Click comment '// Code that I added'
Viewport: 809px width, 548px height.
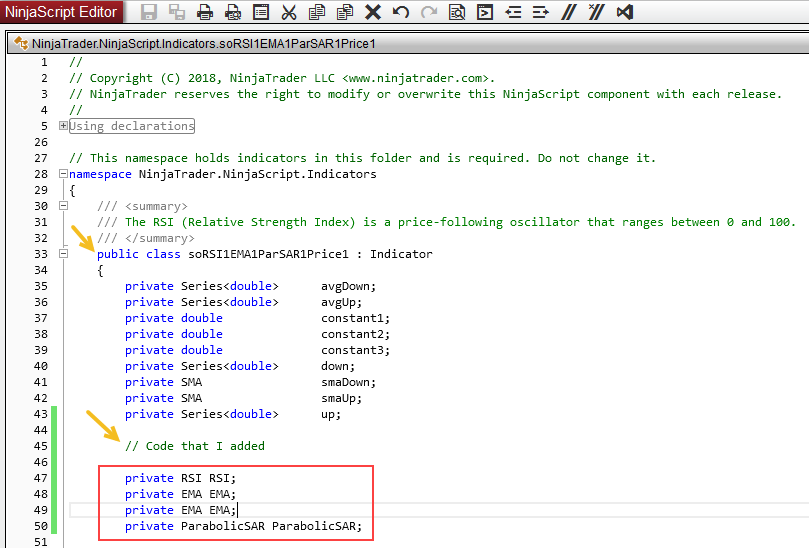click(x=195, y=446)
